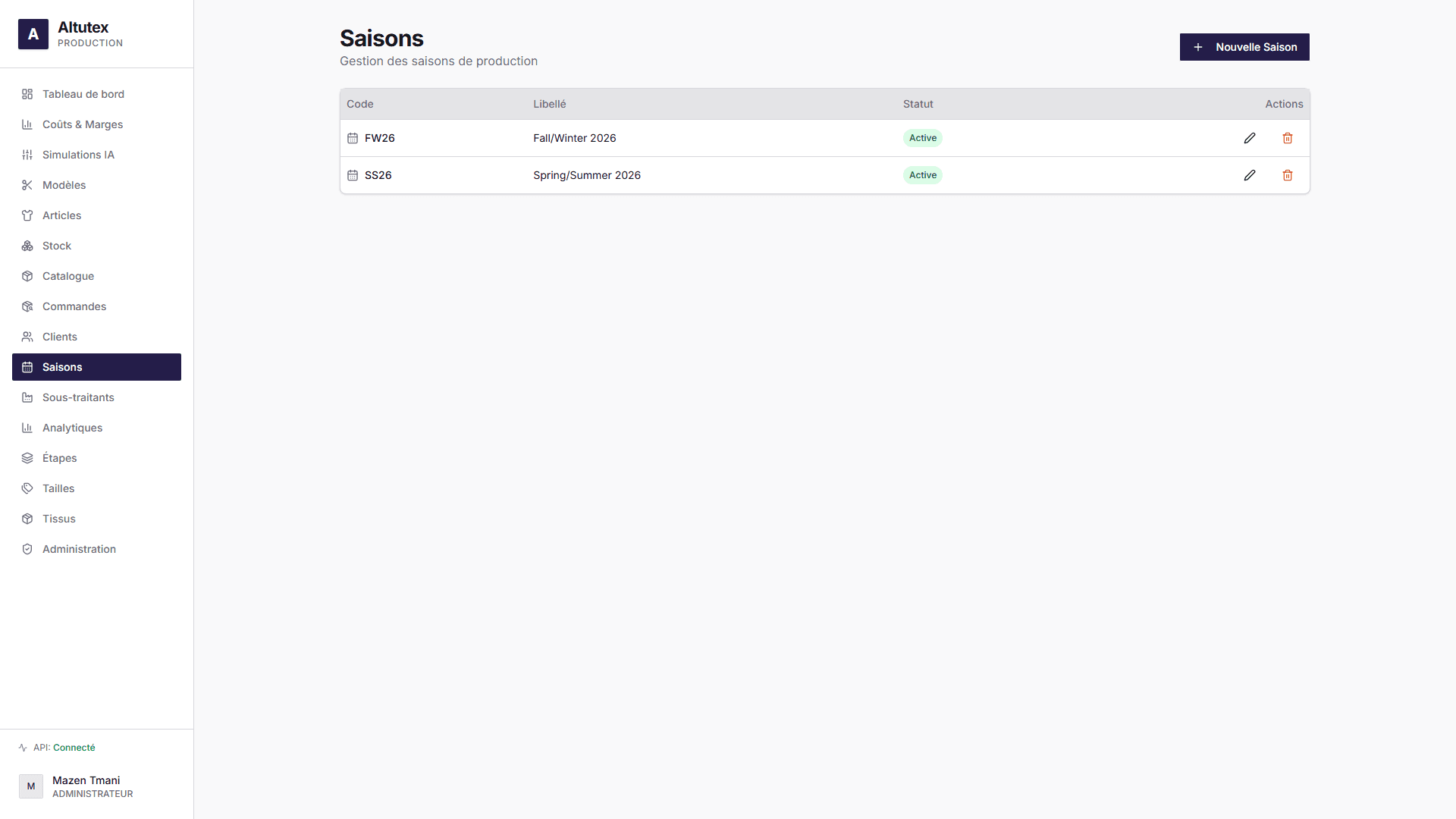Select the Spring/Summer 2026 label cell
Screen dimensions: 1456x819
point(586,175)
